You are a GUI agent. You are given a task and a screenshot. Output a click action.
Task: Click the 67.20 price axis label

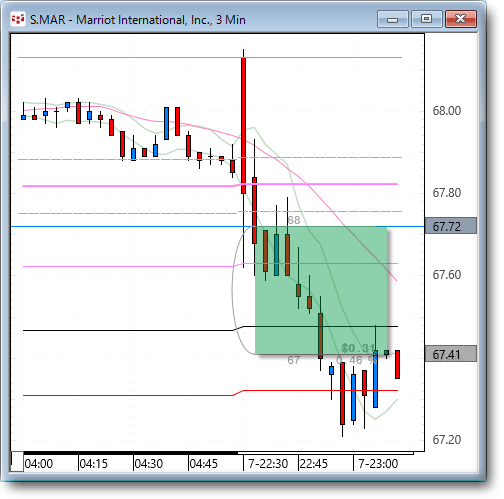click(x=447, y=439)
